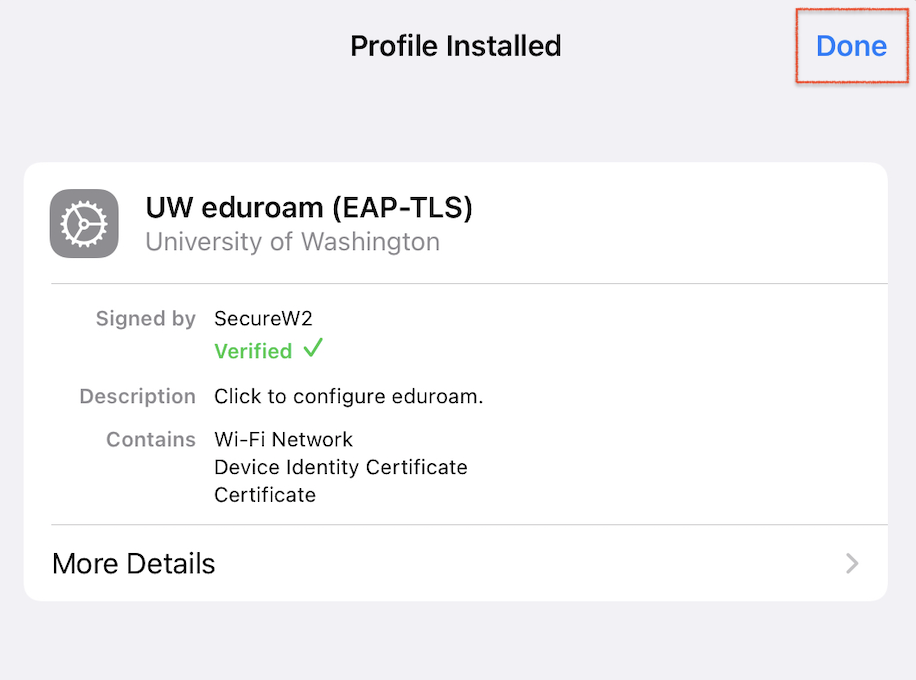Click the More Details label text
Screen dimensions: 916x680
coord(134,564)
